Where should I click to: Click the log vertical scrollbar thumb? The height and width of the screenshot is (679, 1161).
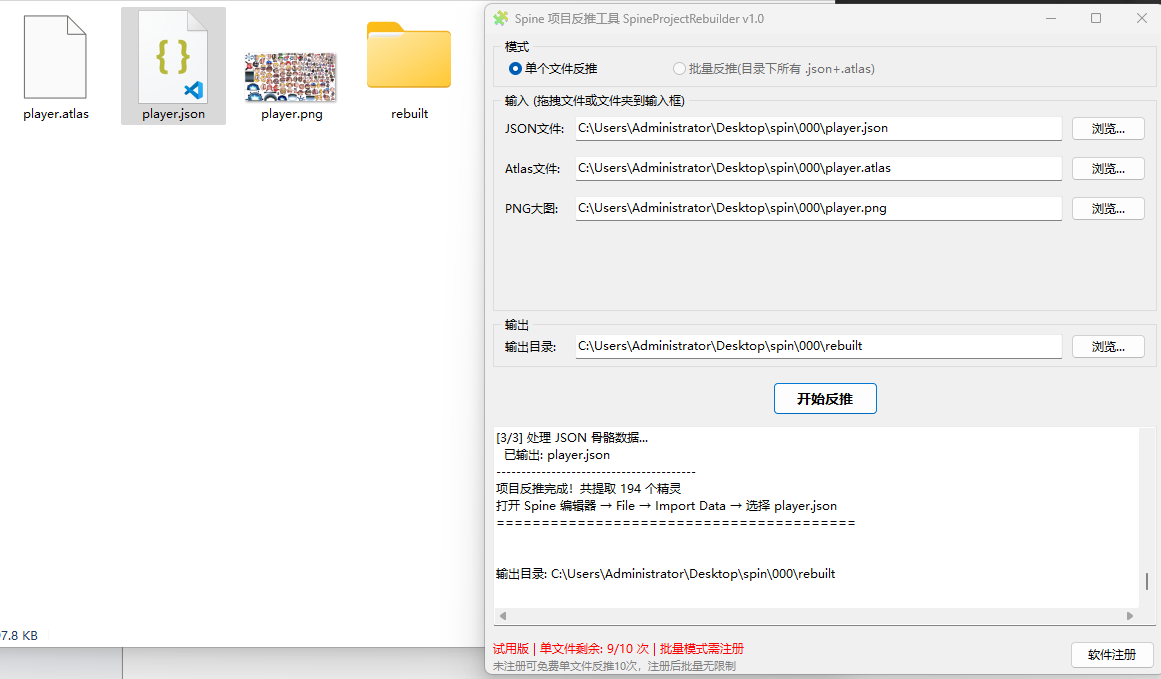tap(1147, 581)
